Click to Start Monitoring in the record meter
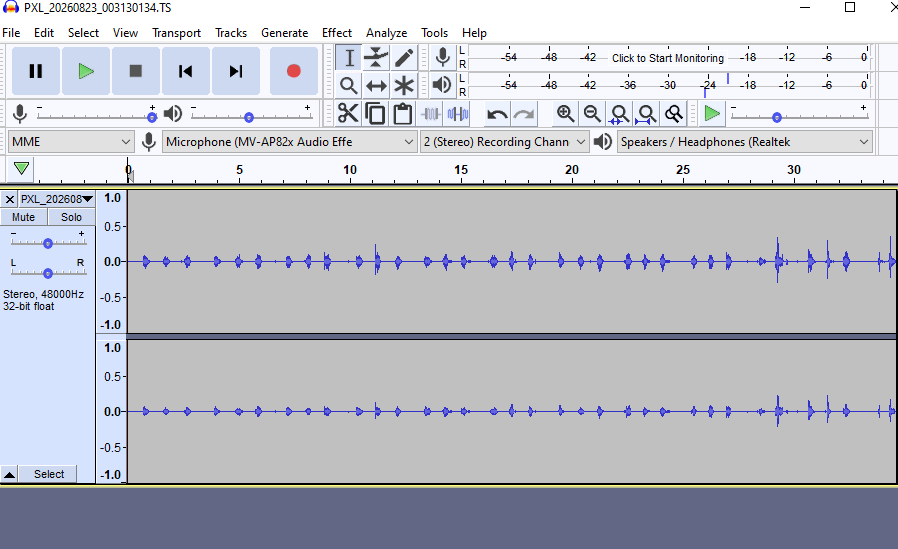The image size is (898, 549). (x=668, y=58)
